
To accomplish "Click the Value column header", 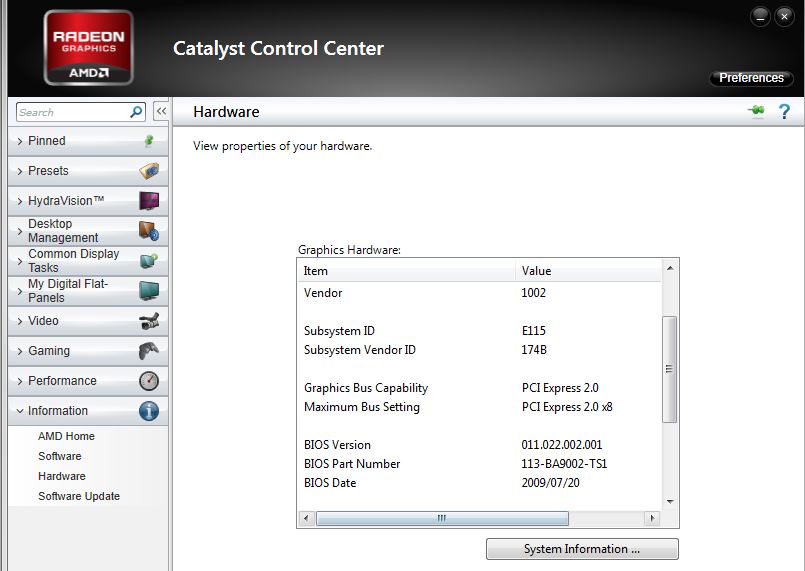I will click(588, 271).
